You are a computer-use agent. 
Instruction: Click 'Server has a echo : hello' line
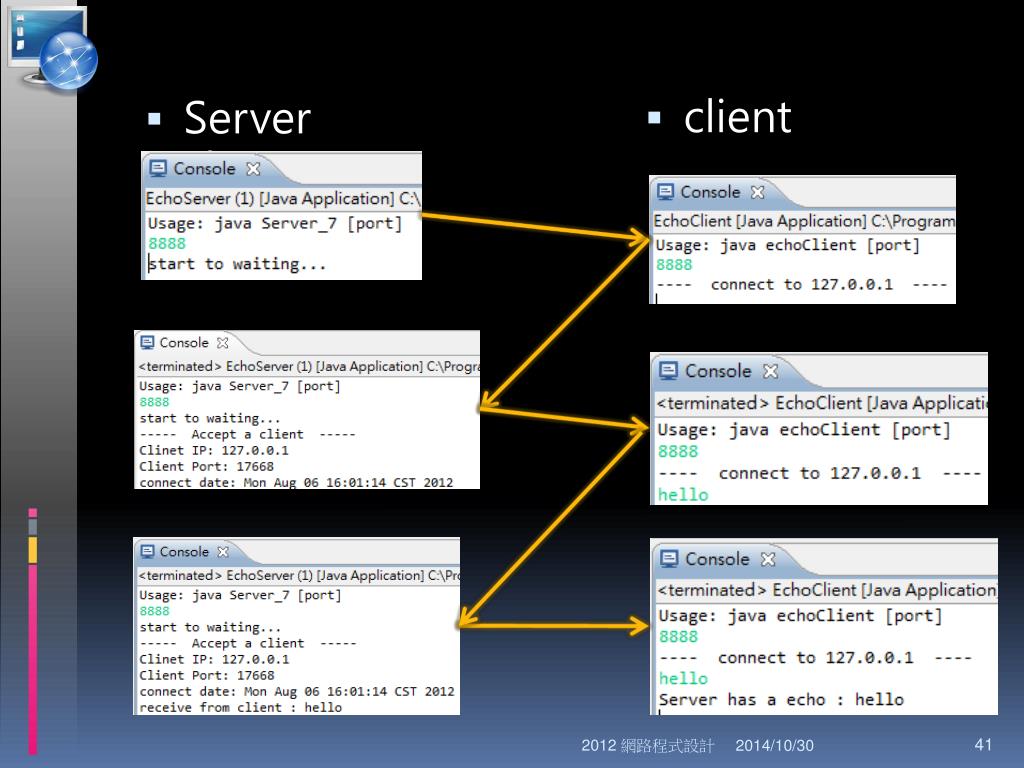pos(781,699)
